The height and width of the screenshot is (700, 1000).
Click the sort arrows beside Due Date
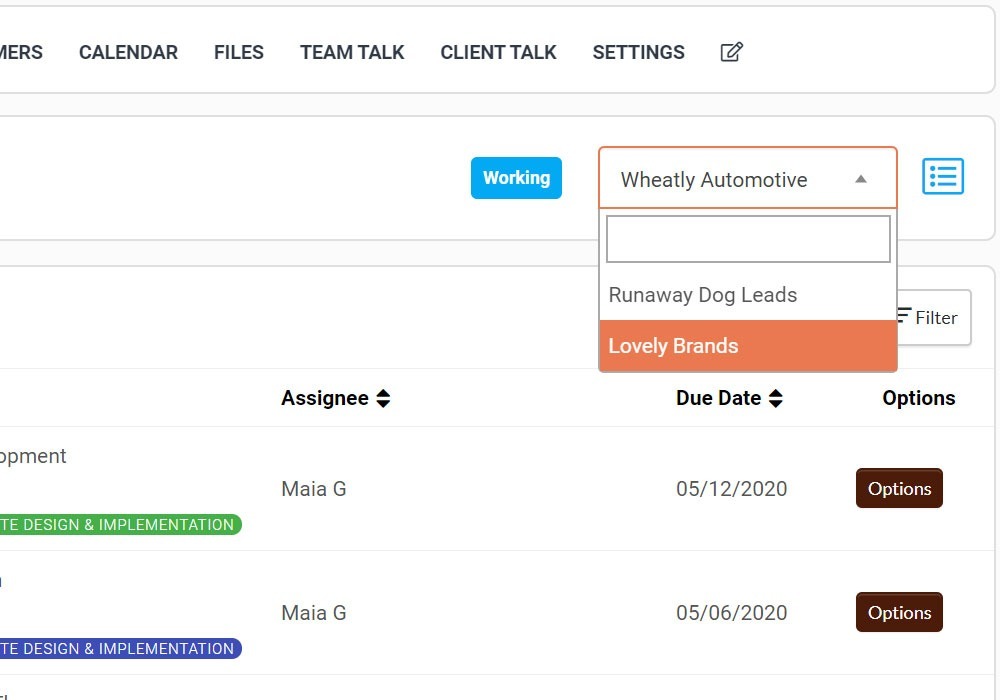click(775, 398)
